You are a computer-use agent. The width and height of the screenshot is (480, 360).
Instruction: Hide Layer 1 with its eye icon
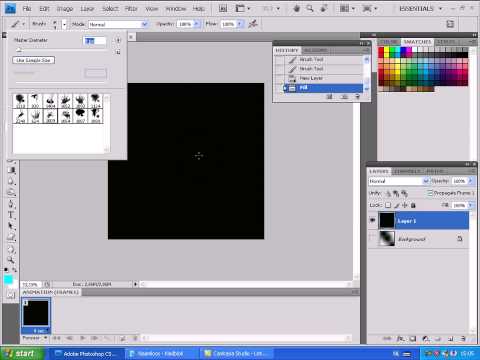(x=373, y=220)
